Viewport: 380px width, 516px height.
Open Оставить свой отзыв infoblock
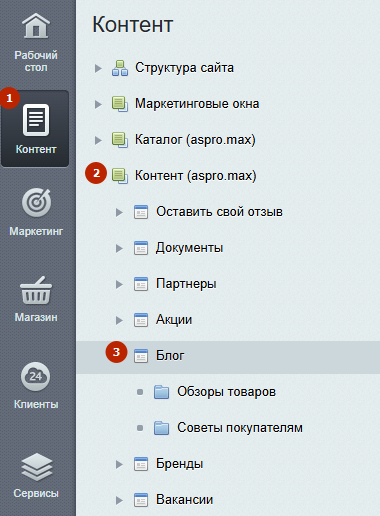[220, 212]
